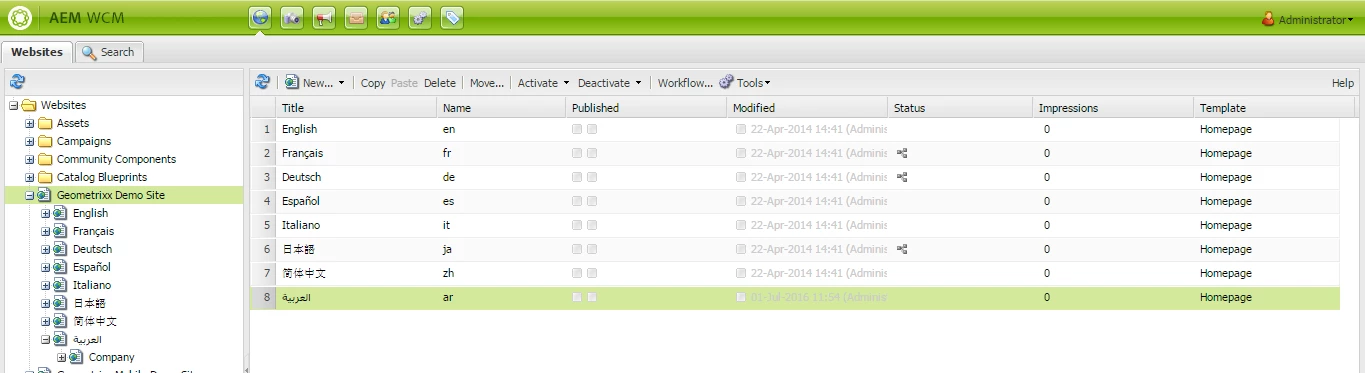Collapse the Websites root node
Image resolution: width=1365 pixels, height=373 pixels.
[x=13, y=105]
